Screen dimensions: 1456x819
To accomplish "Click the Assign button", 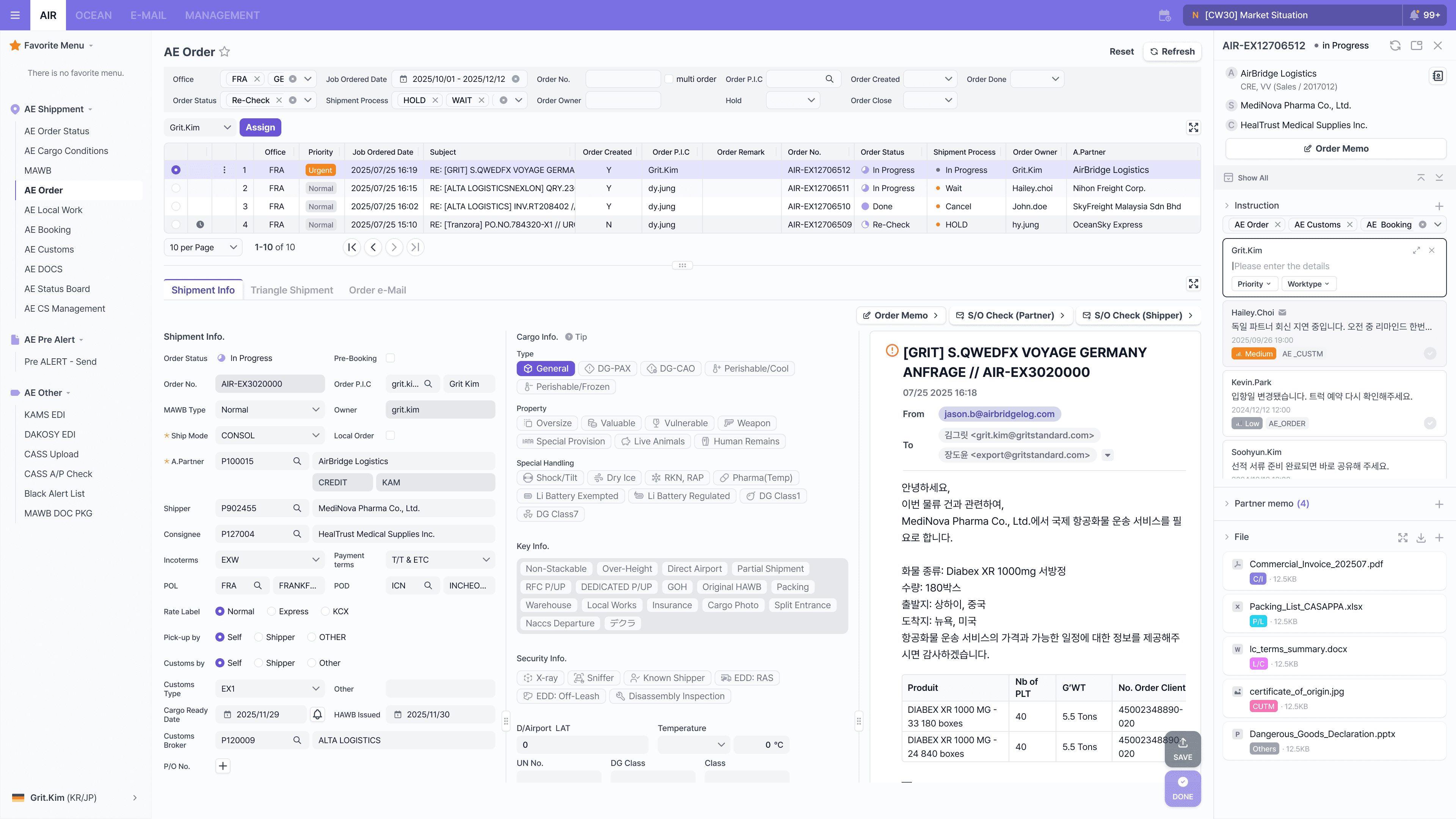I will (260, 127).
